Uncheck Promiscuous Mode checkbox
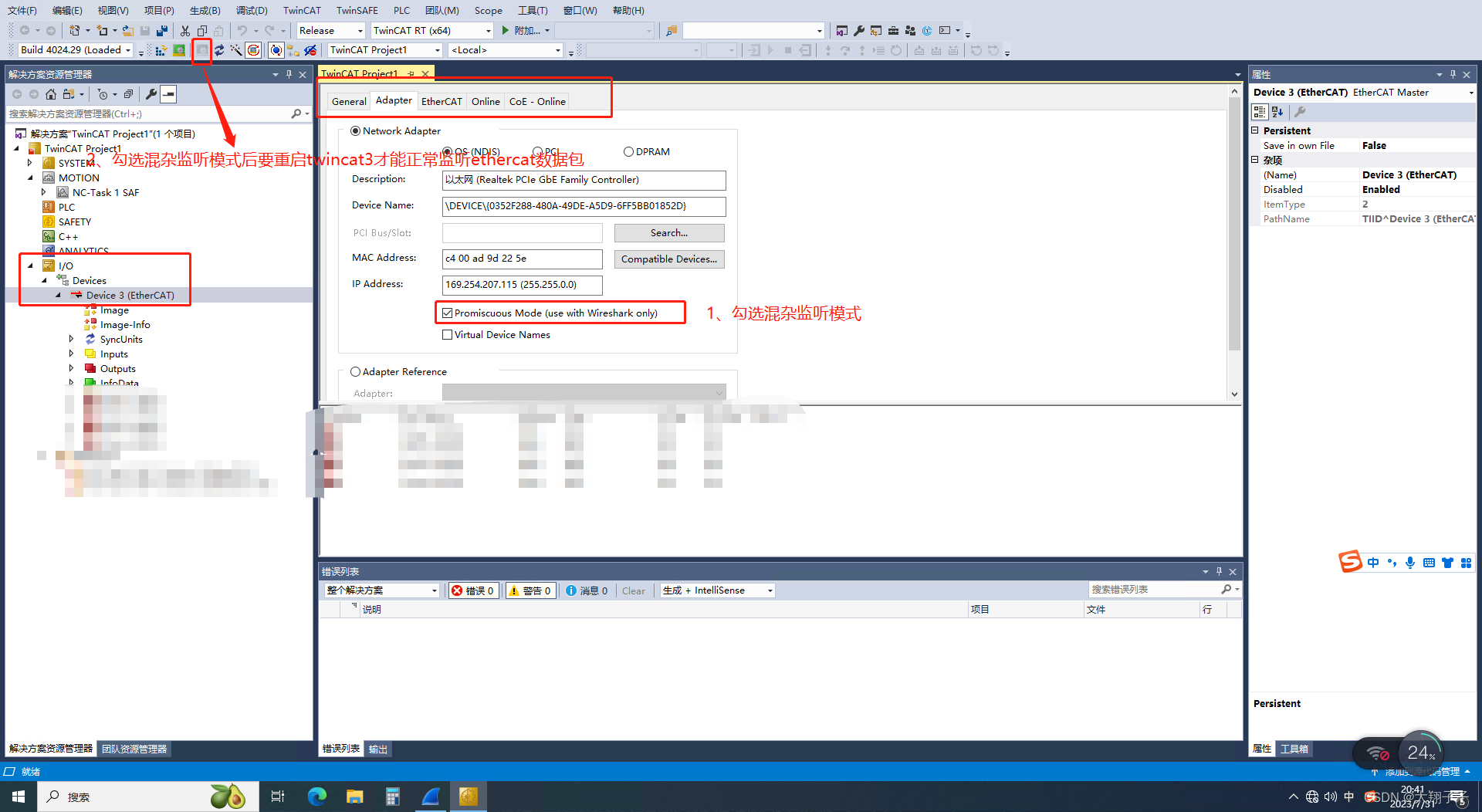1482x812 pixels. coord(447,313)
